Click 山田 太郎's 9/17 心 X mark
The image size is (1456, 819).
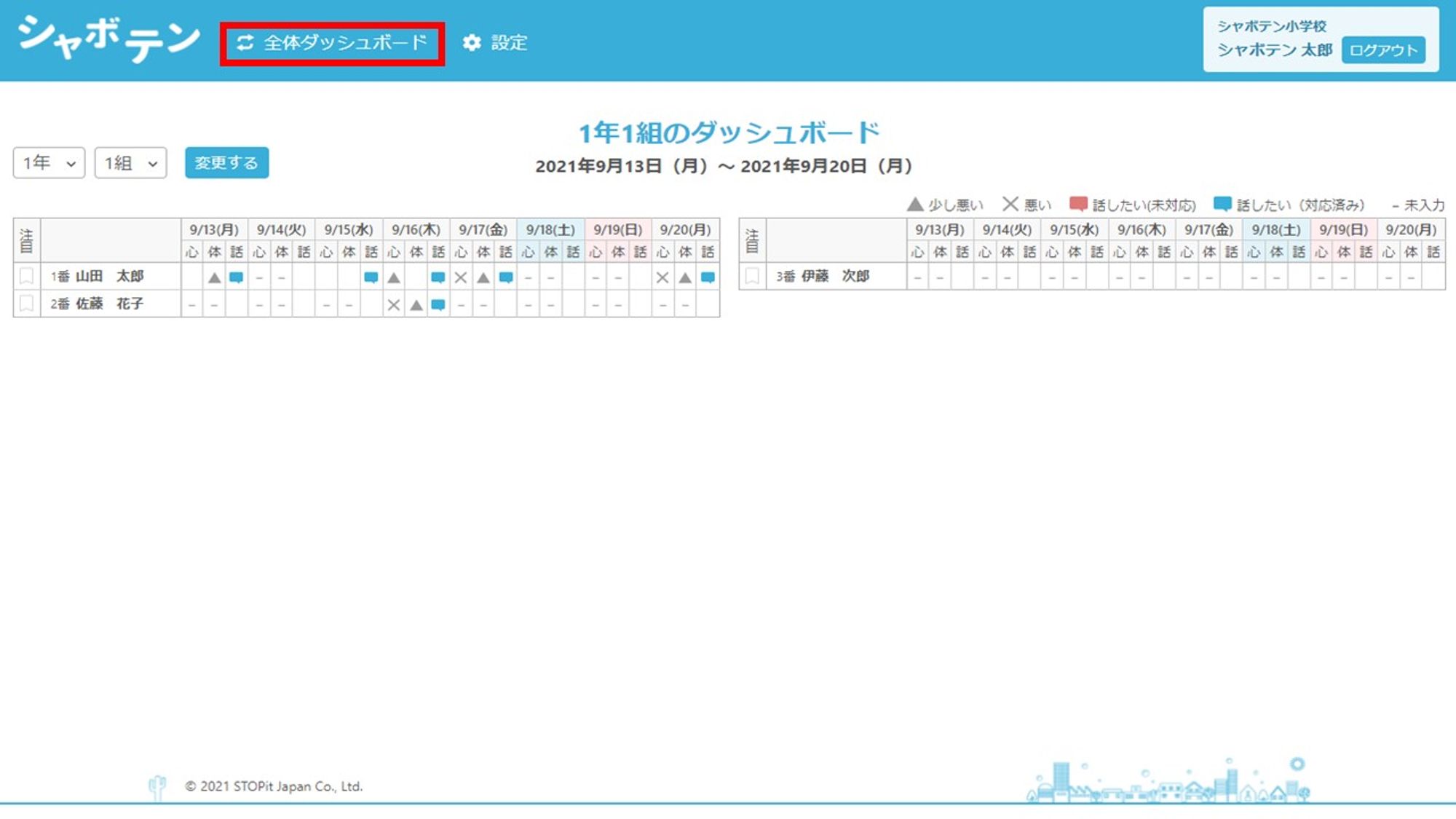[461, 277]
